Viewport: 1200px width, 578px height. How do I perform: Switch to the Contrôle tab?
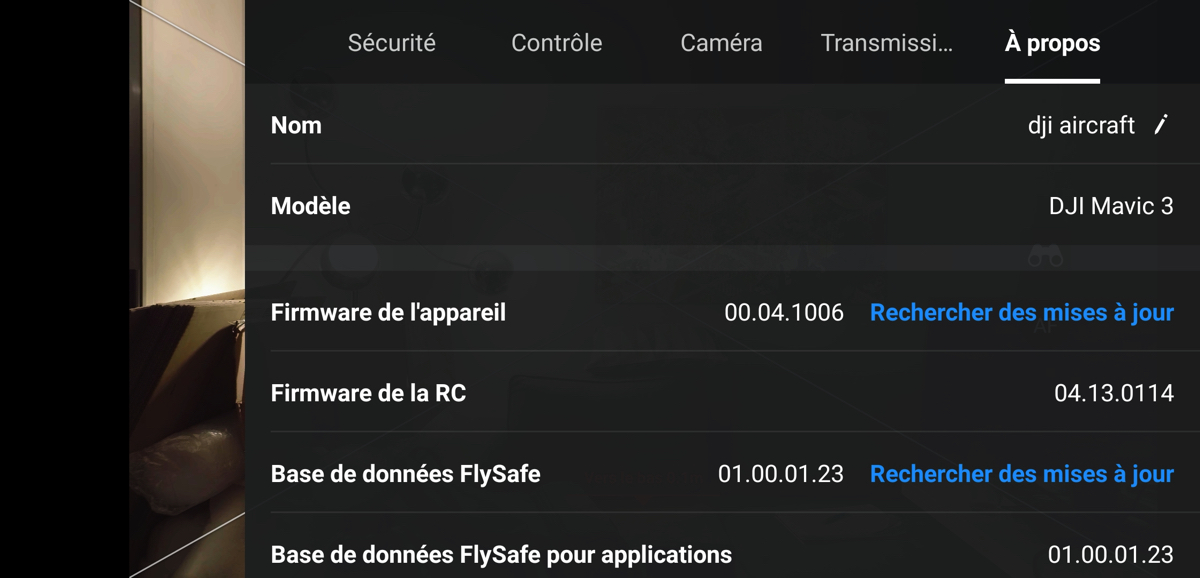pyautogui.click(x=556, y=43)
